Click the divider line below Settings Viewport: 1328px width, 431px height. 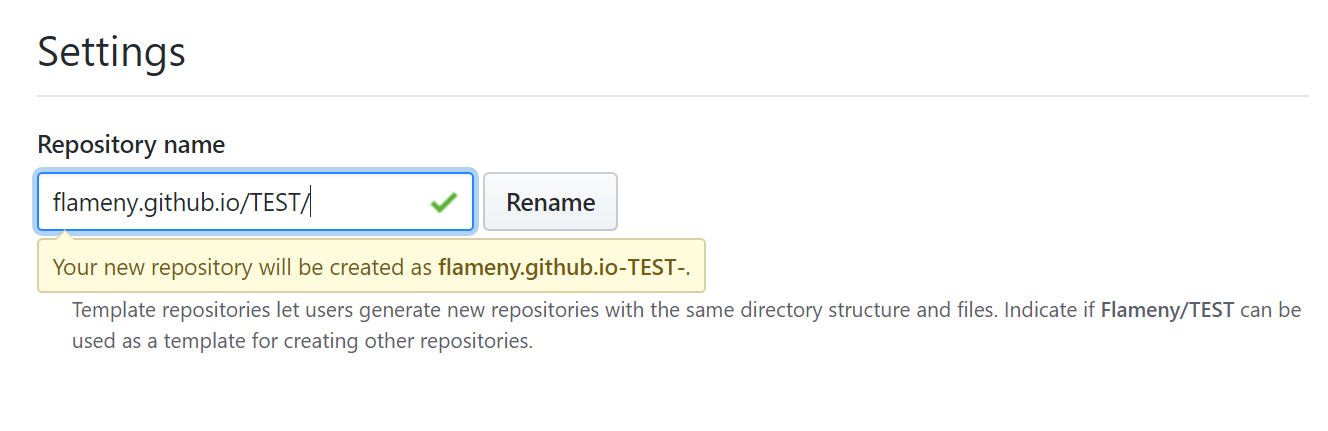(672, 96)
